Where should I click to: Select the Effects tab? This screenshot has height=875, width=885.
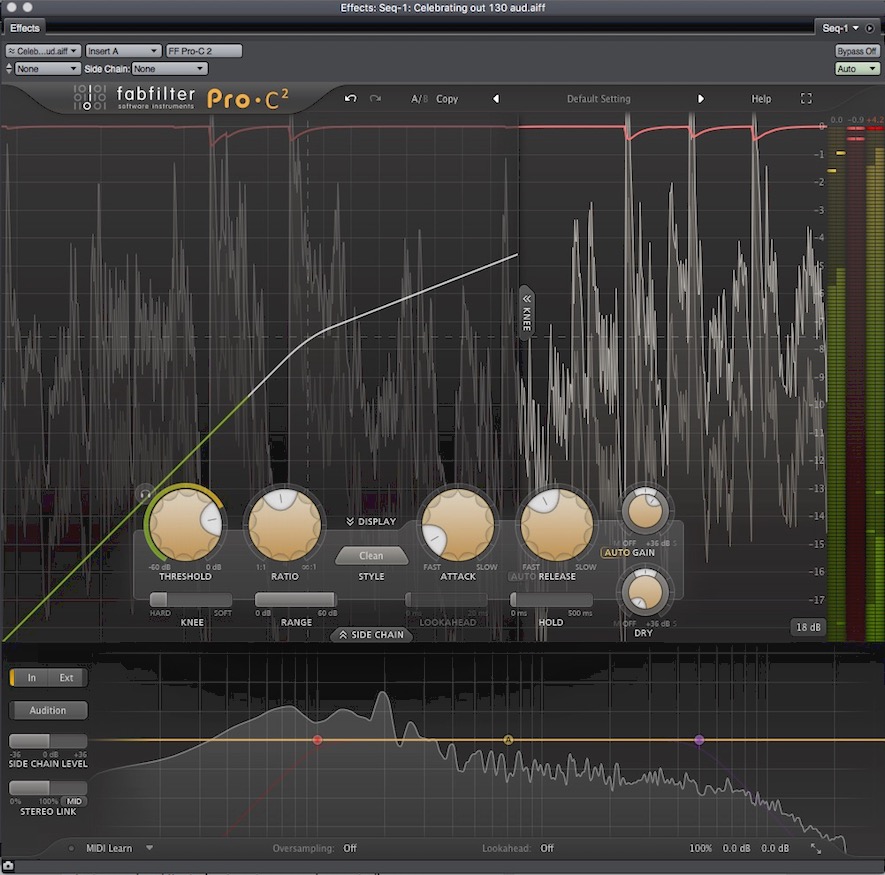click(x=25, y=28)
